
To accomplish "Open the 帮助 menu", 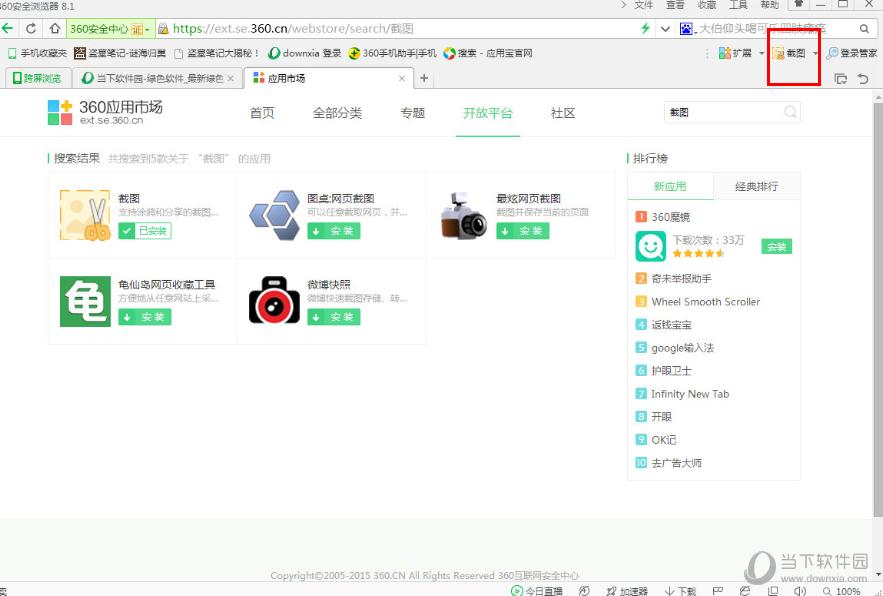I will (769, 5).
